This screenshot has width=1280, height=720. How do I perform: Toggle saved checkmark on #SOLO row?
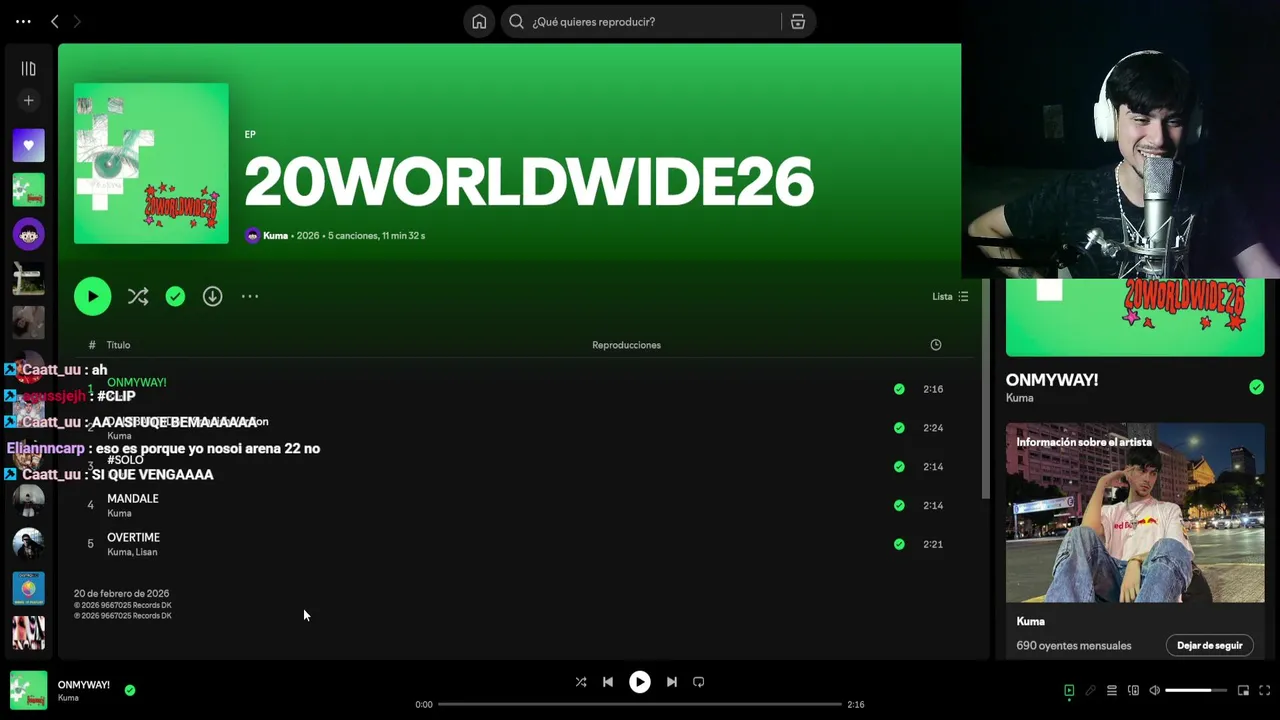[899, 466]
